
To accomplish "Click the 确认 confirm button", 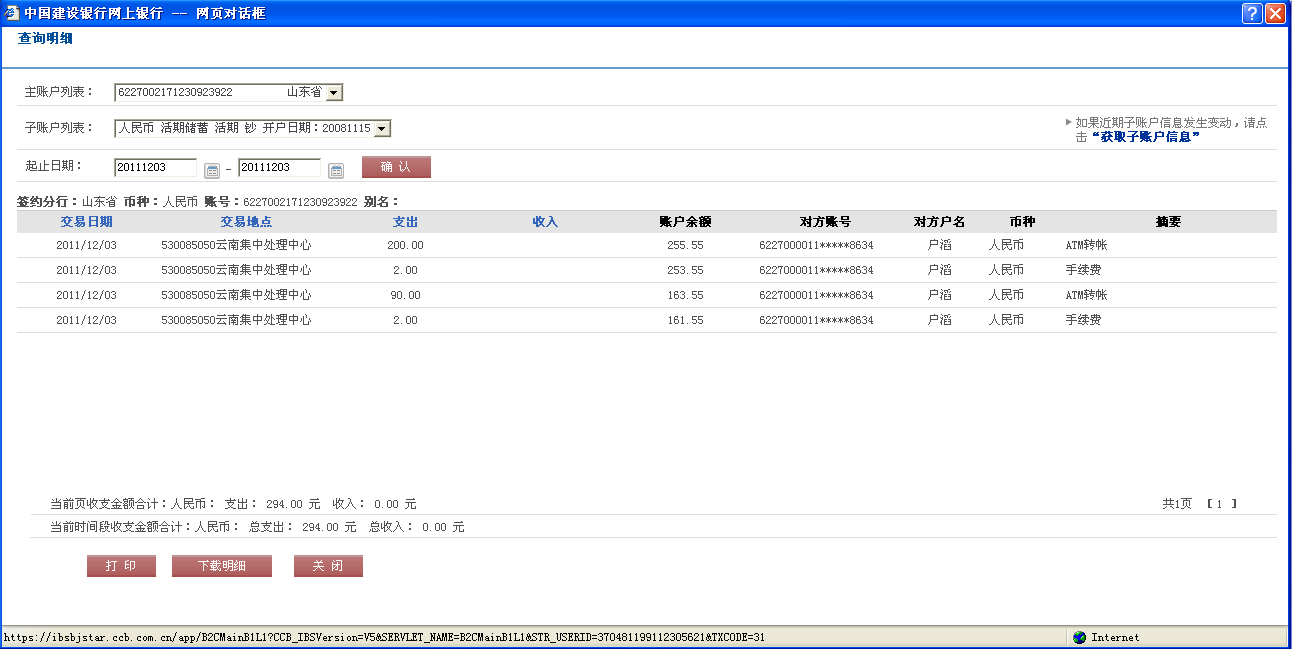I will pyautogui.click(x=396, y=167).
